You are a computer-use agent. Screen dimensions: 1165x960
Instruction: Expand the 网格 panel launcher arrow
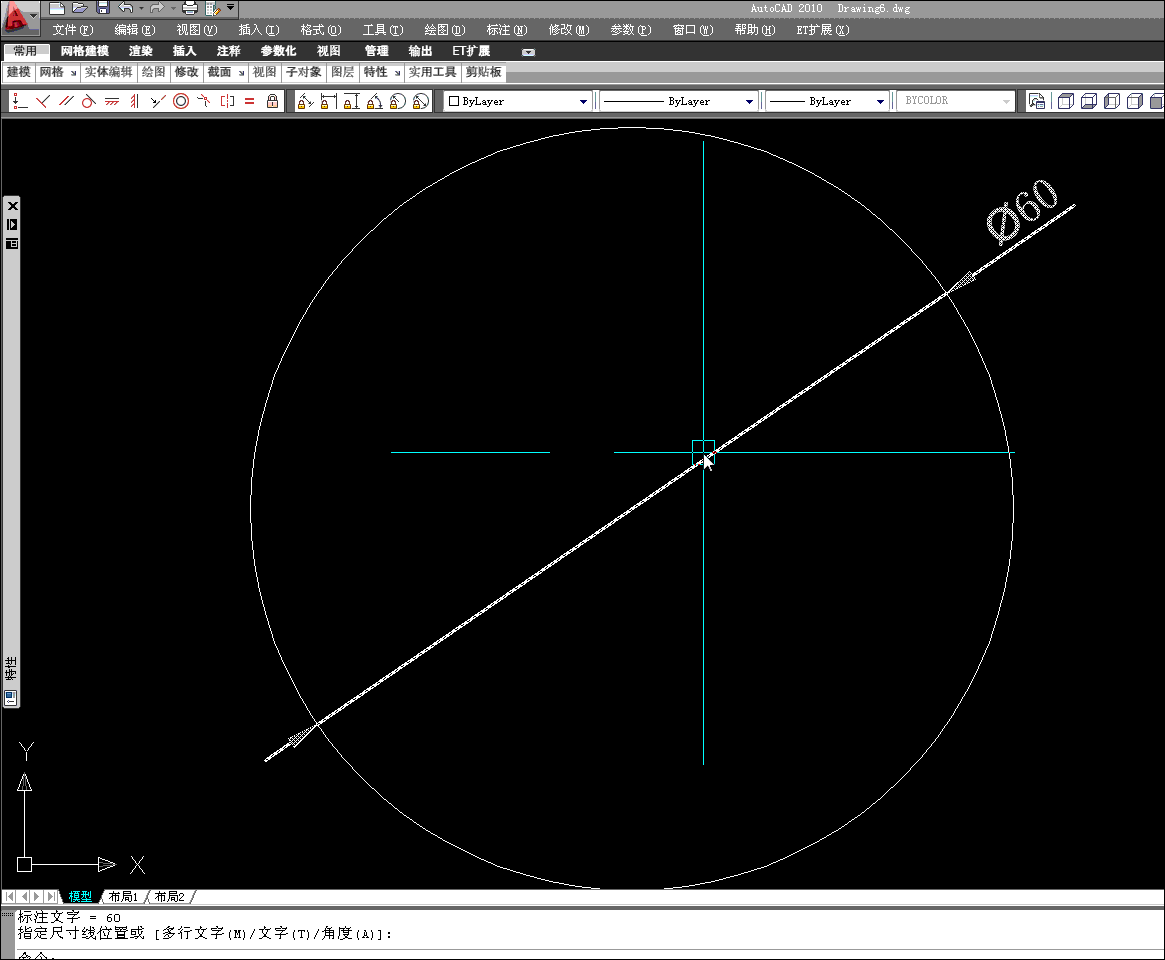pos(74,73)
